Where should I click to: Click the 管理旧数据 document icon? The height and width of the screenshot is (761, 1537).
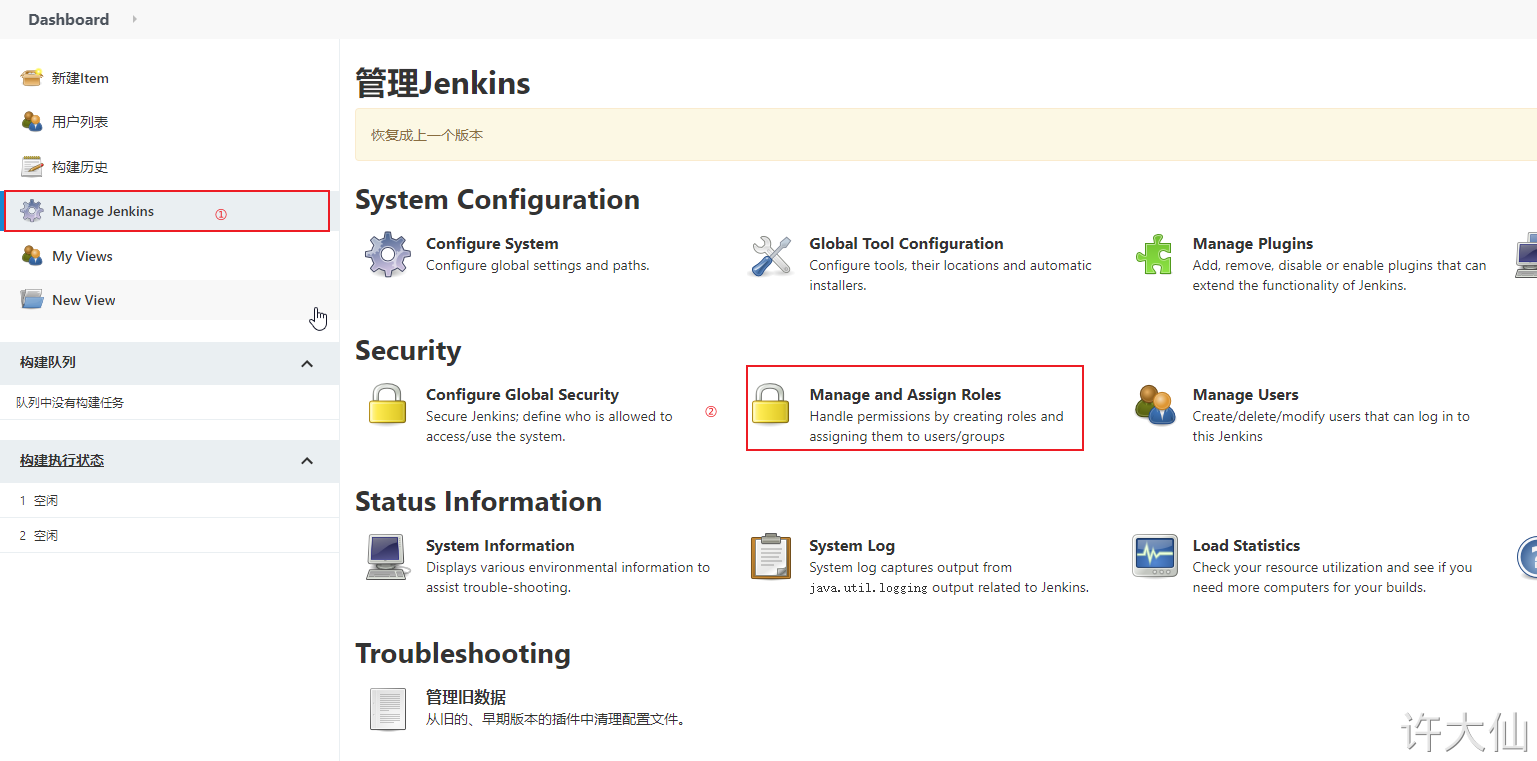(388, 708)
